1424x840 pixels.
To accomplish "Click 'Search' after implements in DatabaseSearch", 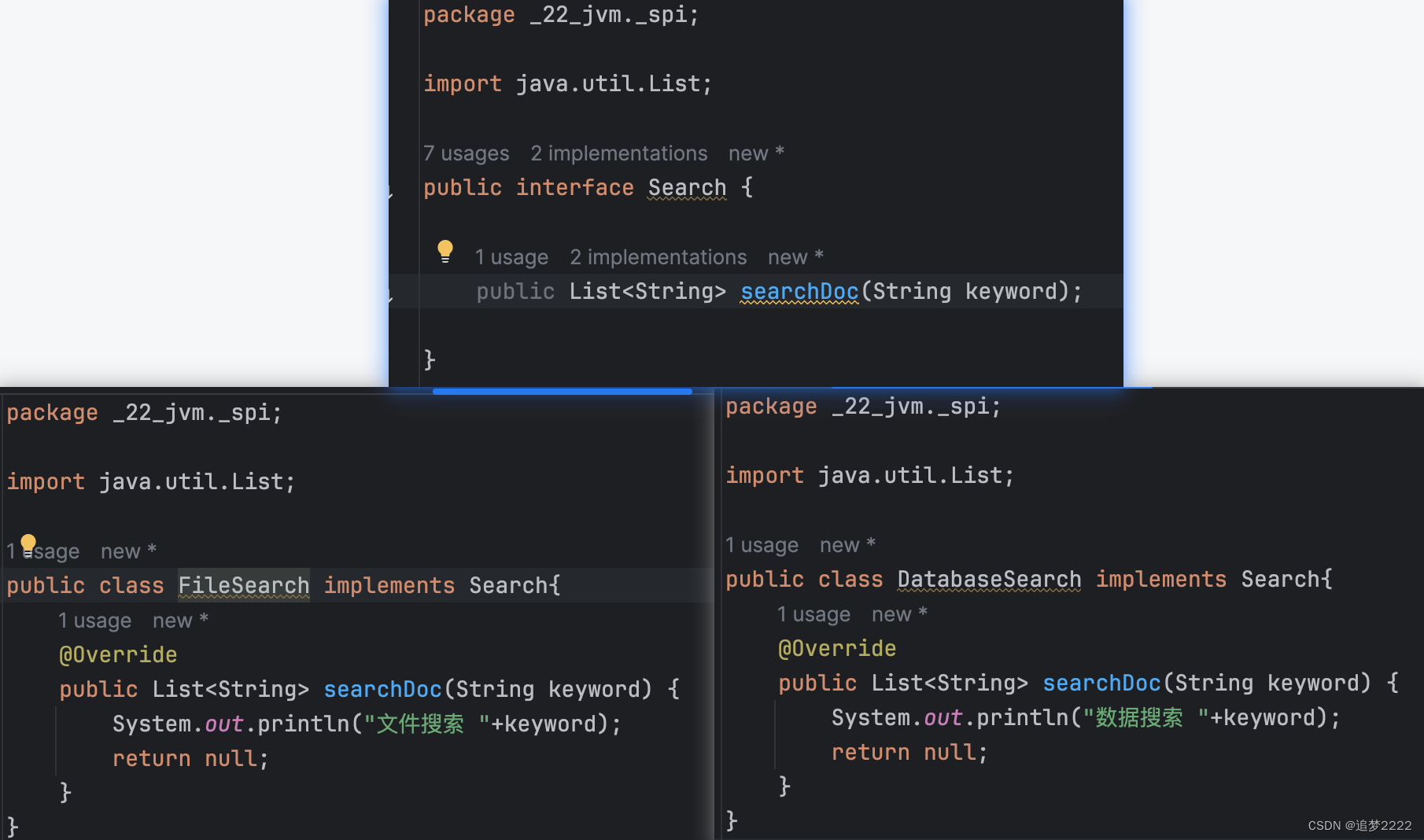I will [1281, 580].
